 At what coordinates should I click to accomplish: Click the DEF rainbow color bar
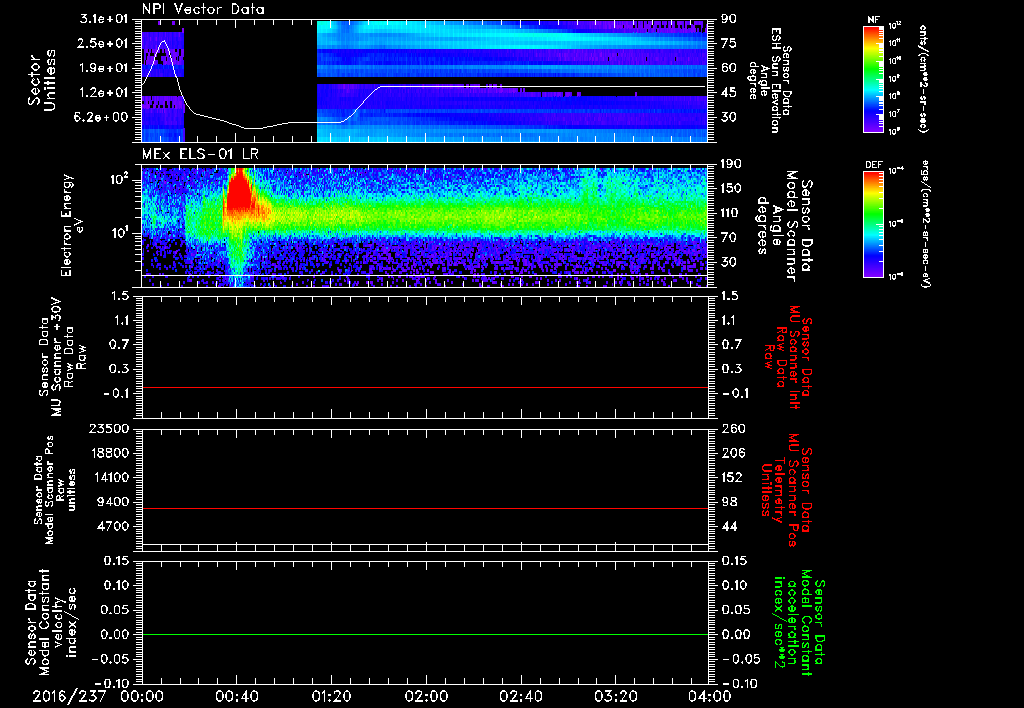click(x=874, y=223)
